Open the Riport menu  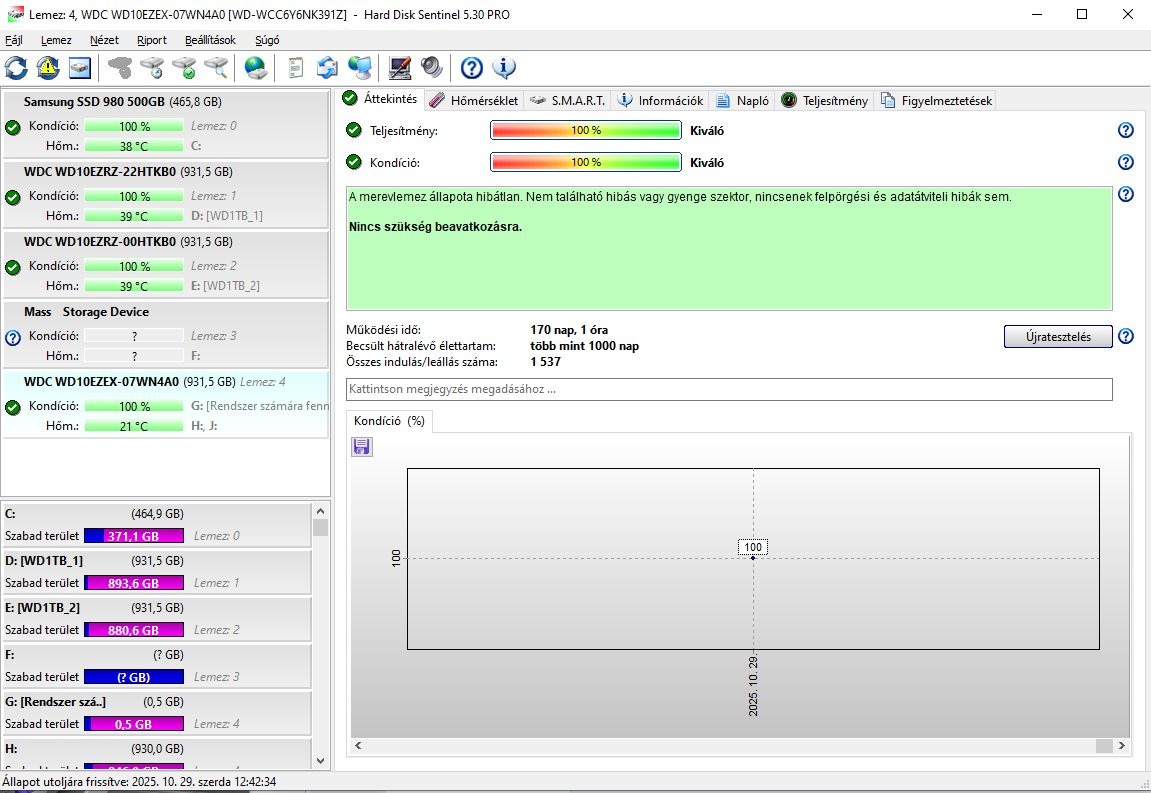[151, 40]
